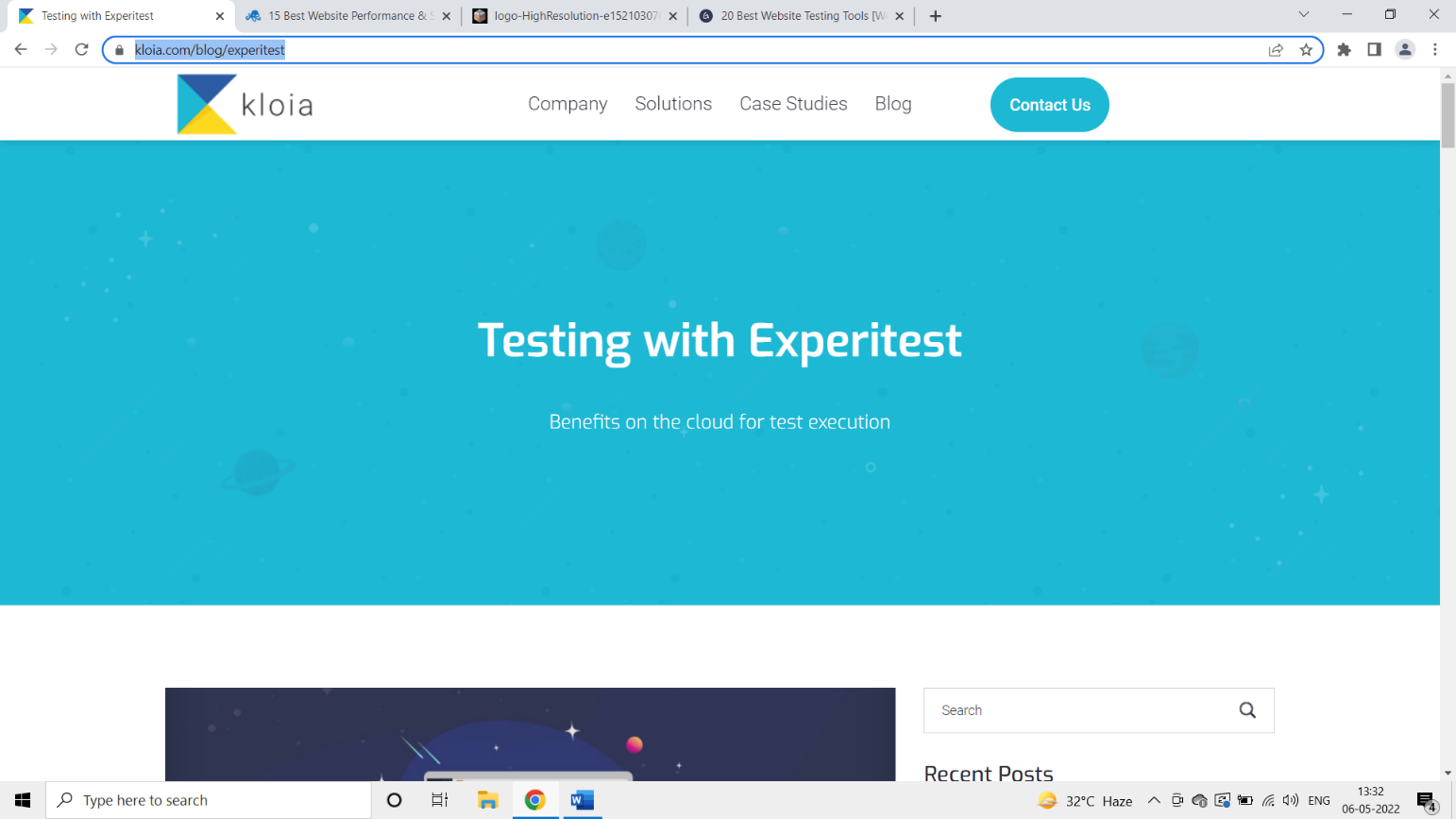Screen dimensions: 1456x819
Task: Open Cortana circle icon on taskbar
Action: pyautogui.click(x=395, y=800)
